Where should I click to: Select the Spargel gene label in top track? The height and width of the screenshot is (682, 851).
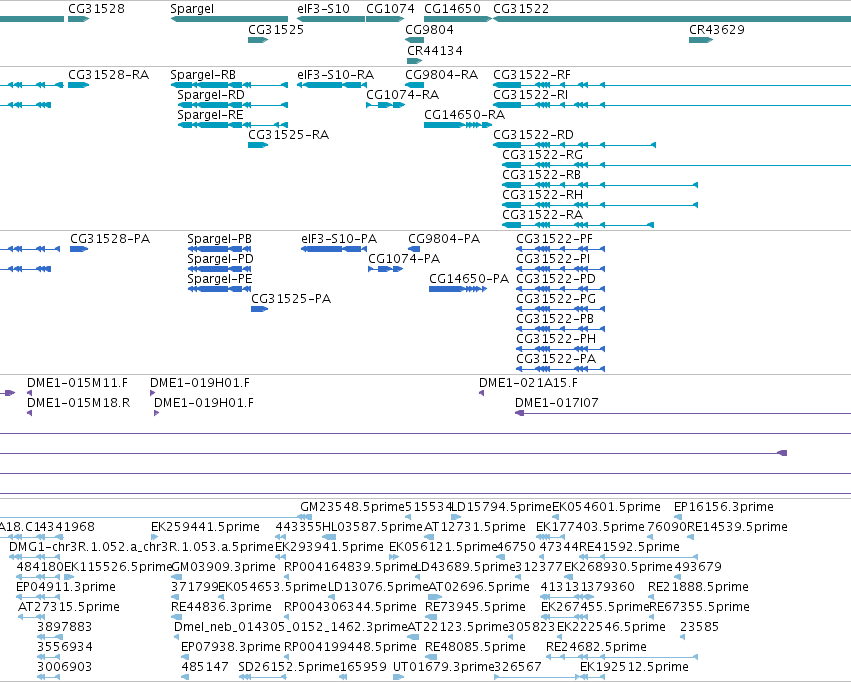[192, 9]
